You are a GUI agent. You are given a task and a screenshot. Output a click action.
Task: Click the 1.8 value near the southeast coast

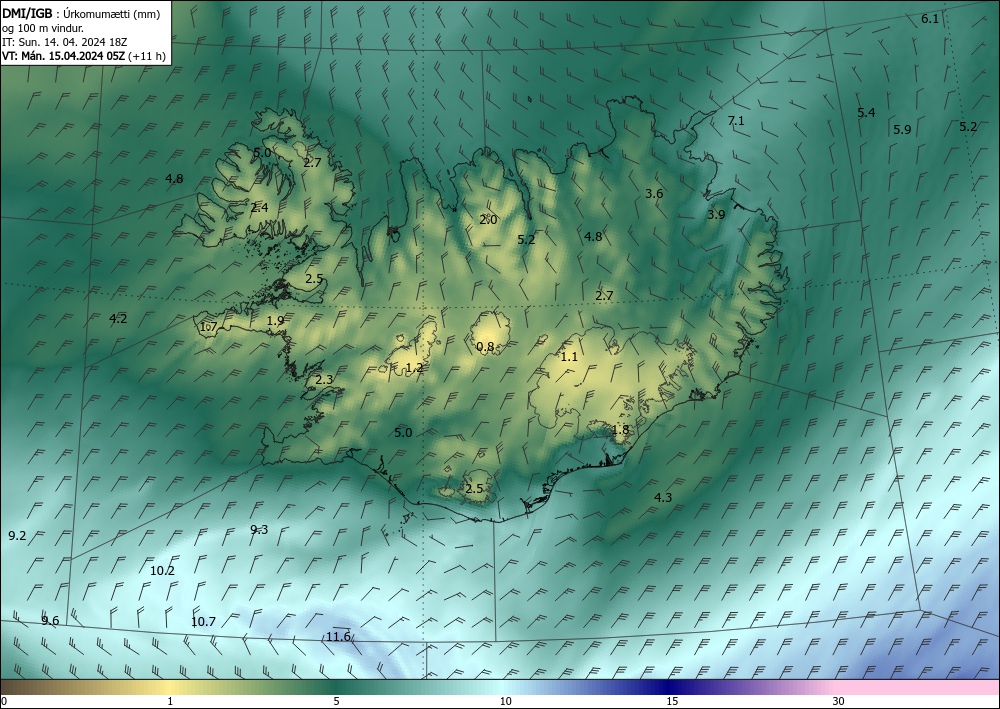click(x=621, y=430)
